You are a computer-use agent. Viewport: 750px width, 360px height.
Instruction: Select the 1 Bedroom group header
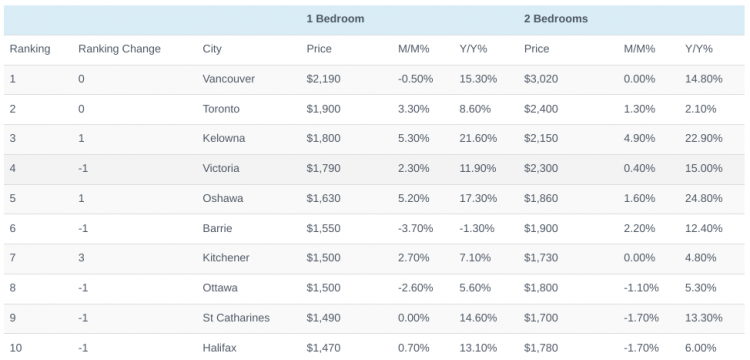click(335, 19)
